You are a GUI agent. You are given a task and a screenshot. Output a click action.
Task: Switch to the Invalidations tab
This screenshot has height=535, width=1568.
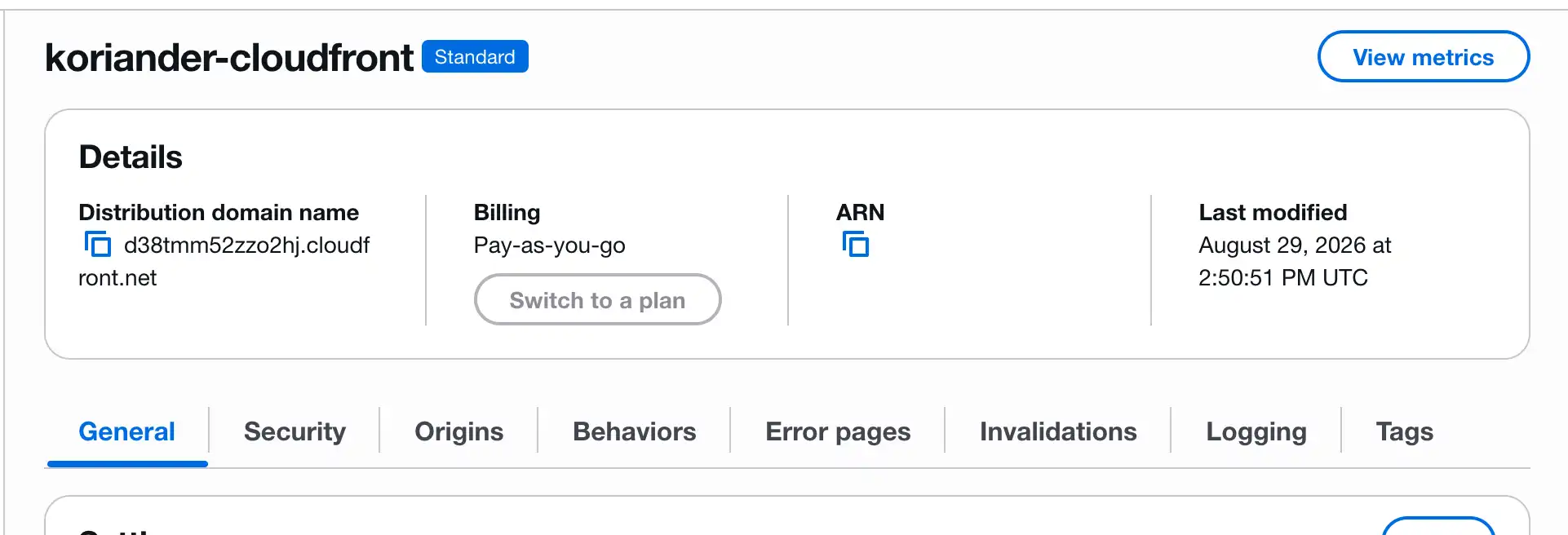[1058, 431]
